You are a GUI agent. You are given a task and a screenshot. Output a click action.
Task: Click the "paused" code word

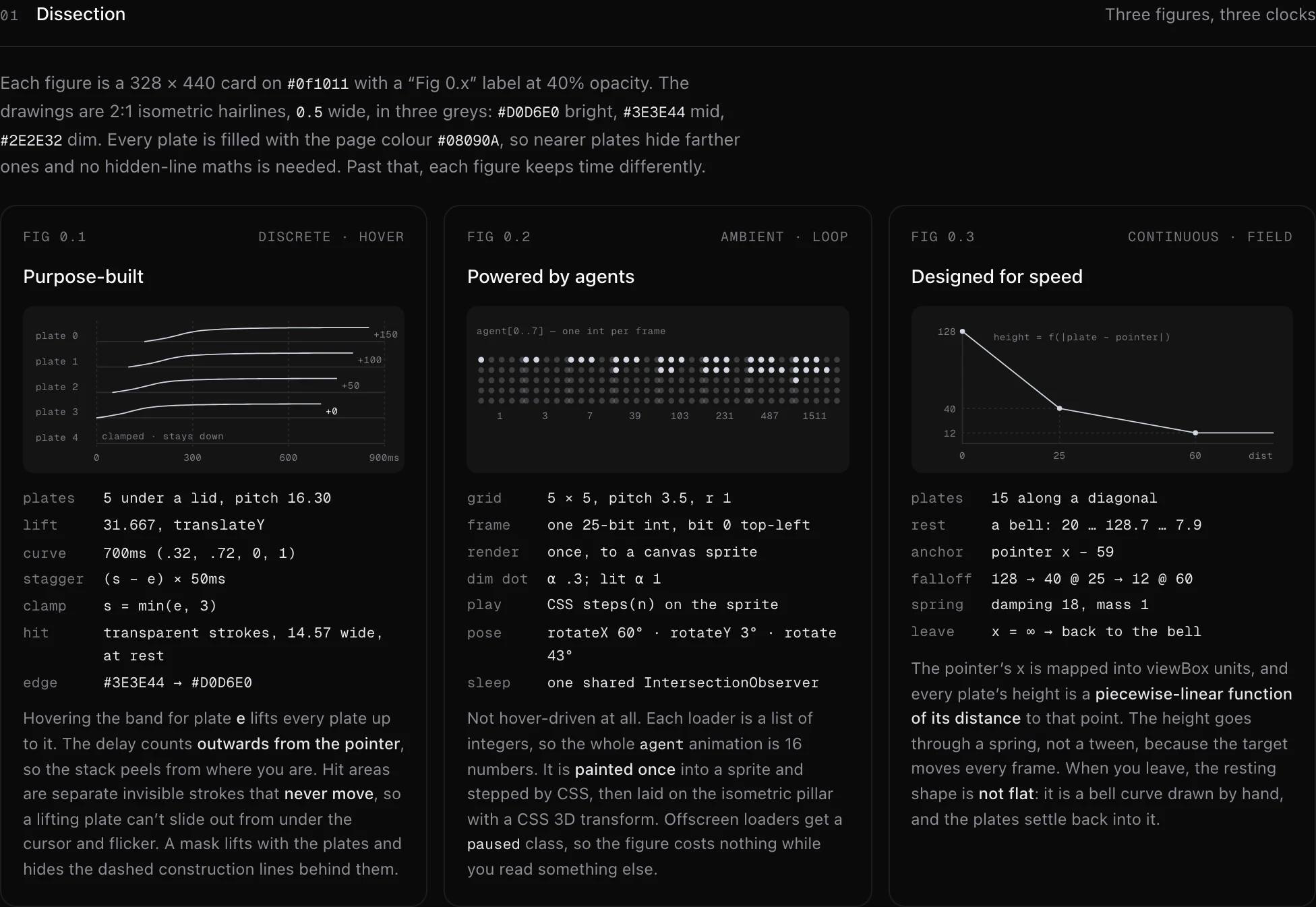coord(494,844)
